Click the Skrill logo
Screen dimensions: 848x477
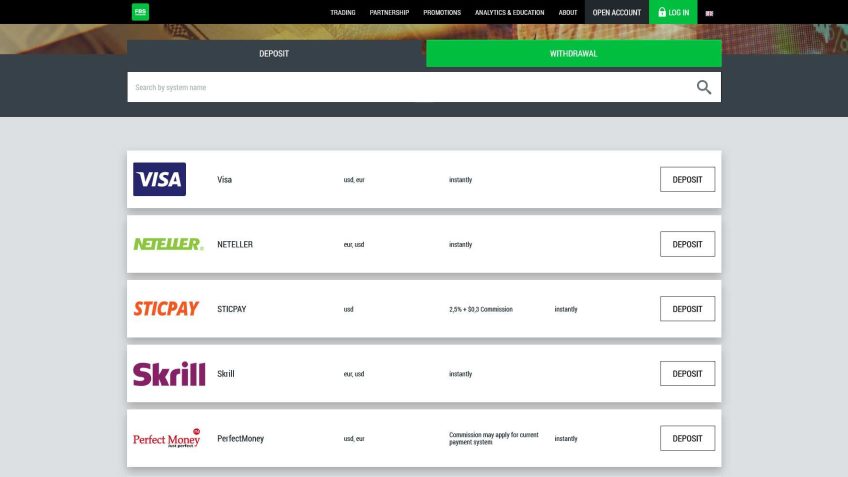point(168,374)
